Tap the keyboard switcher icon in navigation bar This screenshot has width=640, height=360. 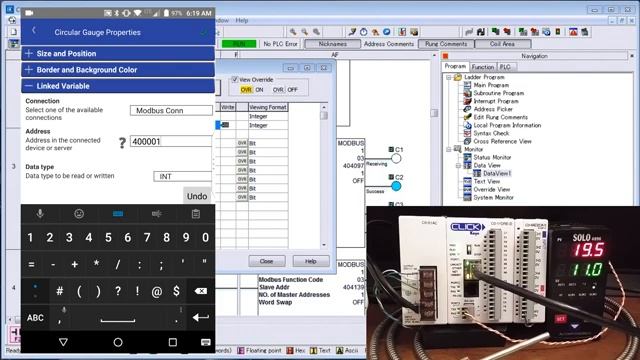point(205,342)
